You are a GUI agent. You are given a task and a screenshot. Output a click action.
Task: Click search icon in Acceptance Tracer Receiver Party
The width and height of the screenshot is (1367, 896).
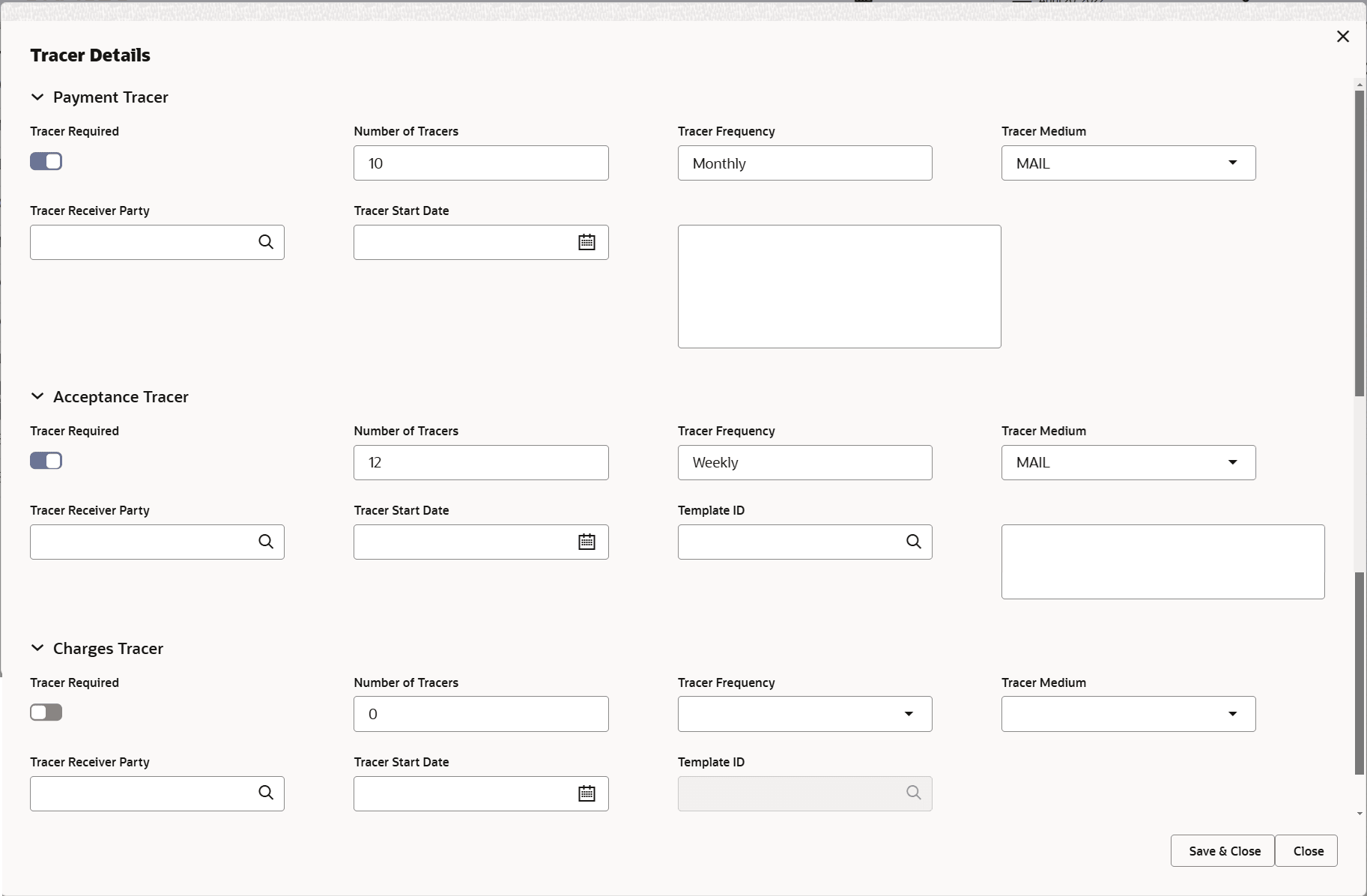click(266, 542)
